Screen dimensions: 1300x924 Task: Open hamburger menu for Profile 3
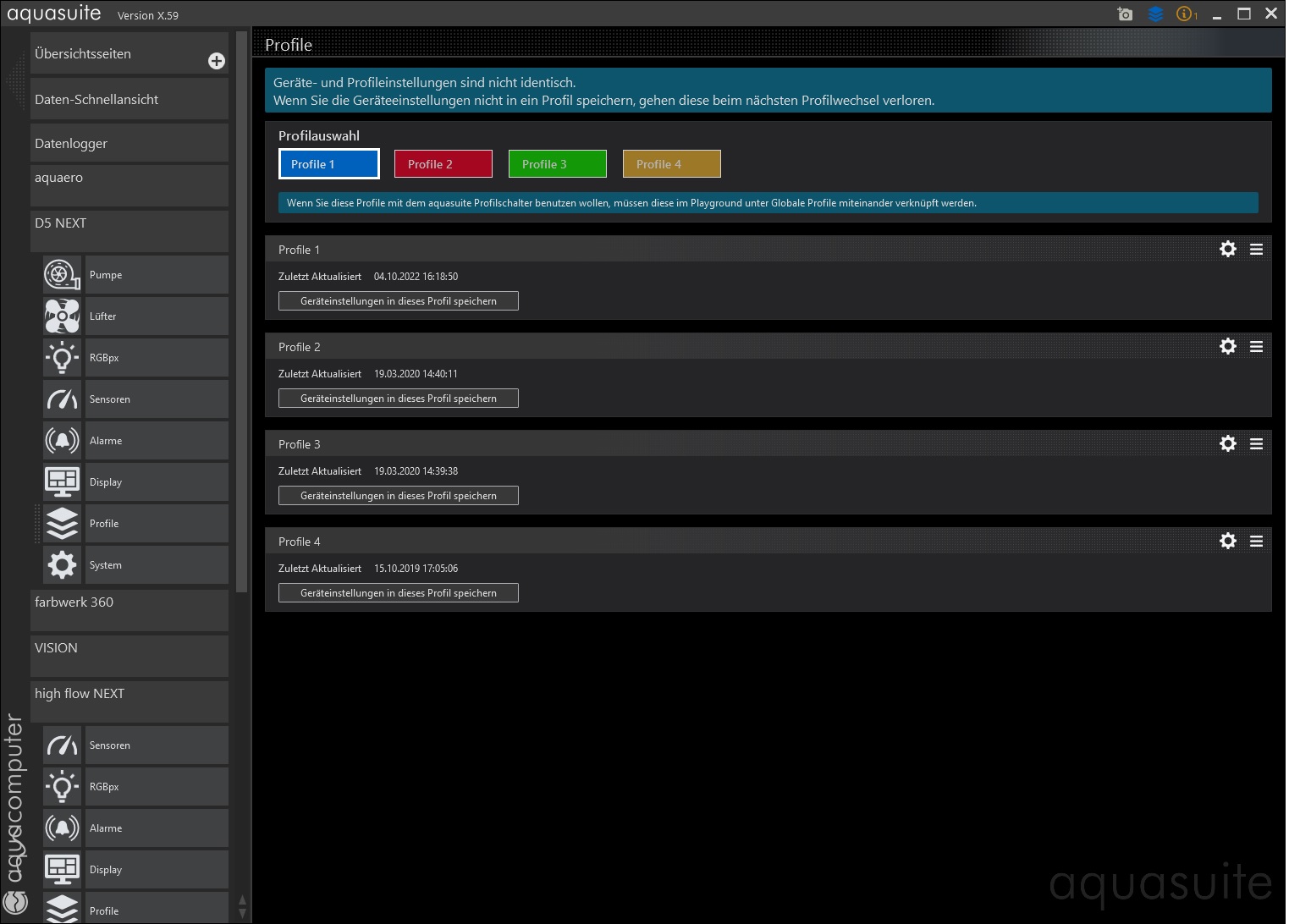[1257, 444]
